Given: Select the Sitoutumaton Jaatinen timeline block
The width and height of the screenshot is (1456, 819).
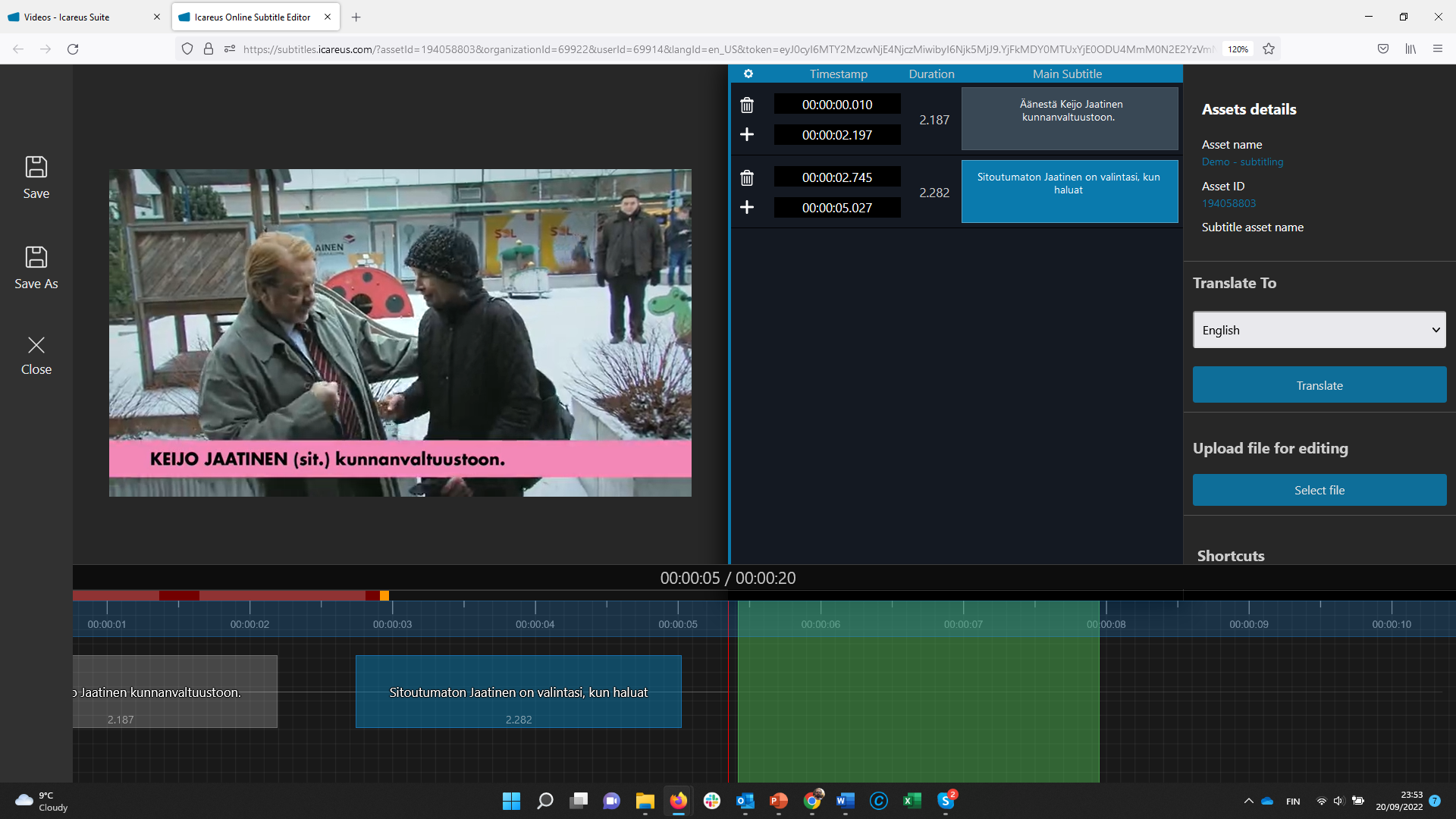Looking at the screenshot, I should (518, 692).
